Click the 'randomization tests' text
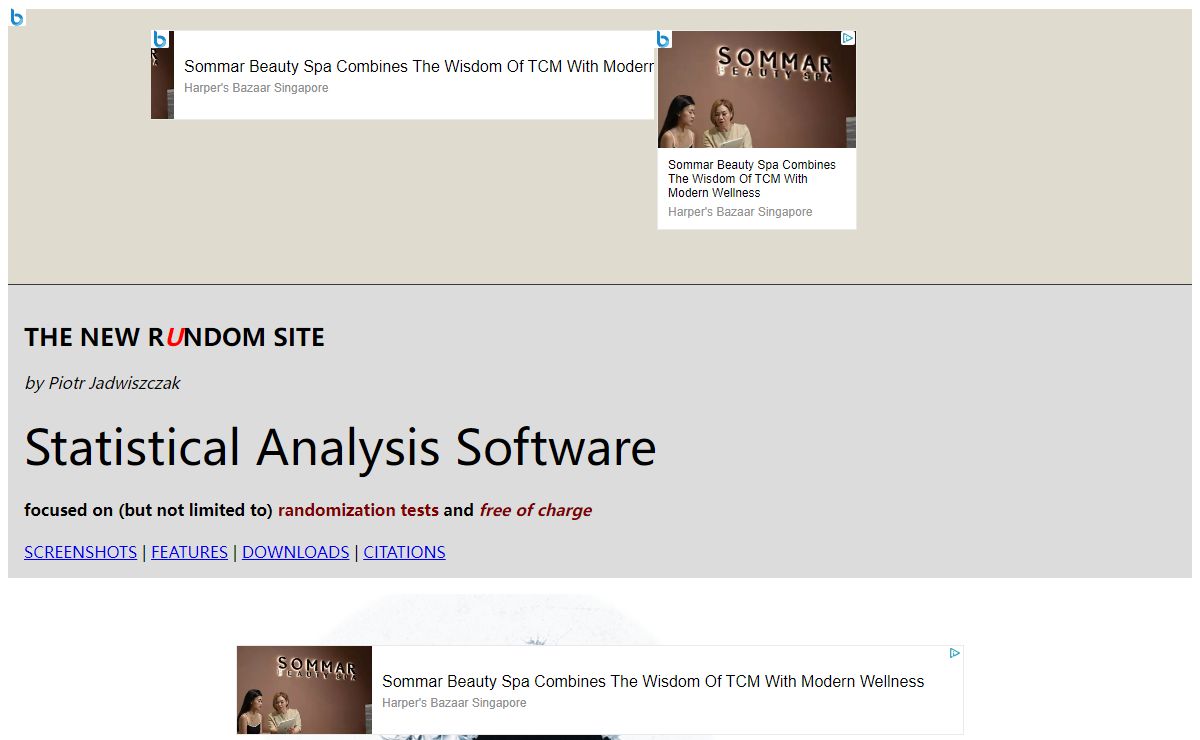 [358, 510]
